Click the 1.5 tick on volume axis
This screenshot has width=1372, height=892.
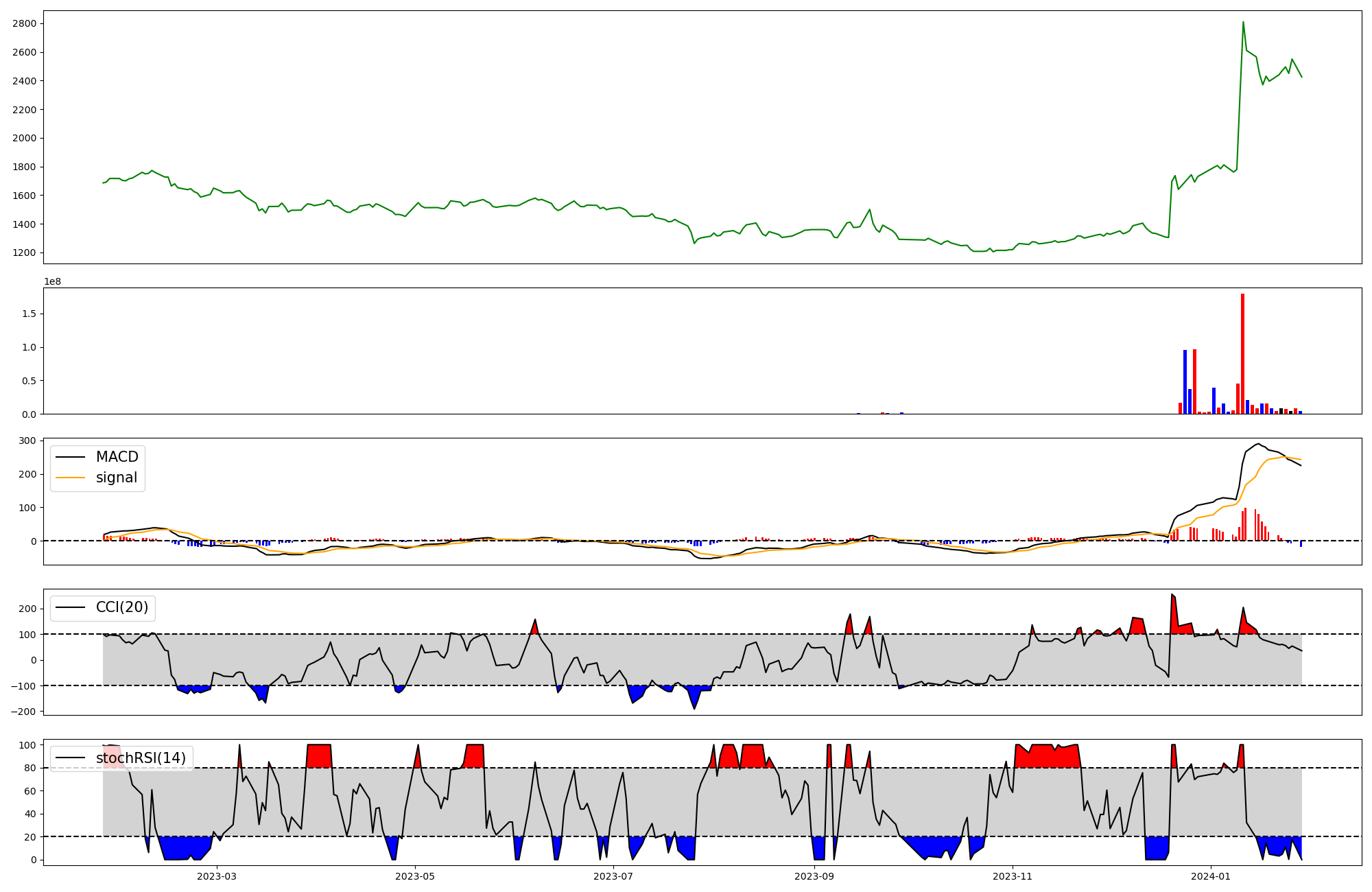pyautogui.click(x=29, y=314)
